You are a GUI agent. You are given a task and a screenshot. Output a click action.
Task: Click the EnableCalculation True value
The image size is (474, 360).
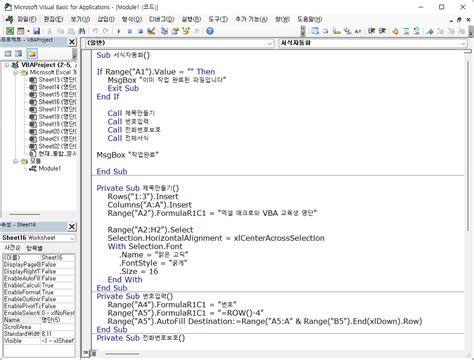click(x=58, y=285)
